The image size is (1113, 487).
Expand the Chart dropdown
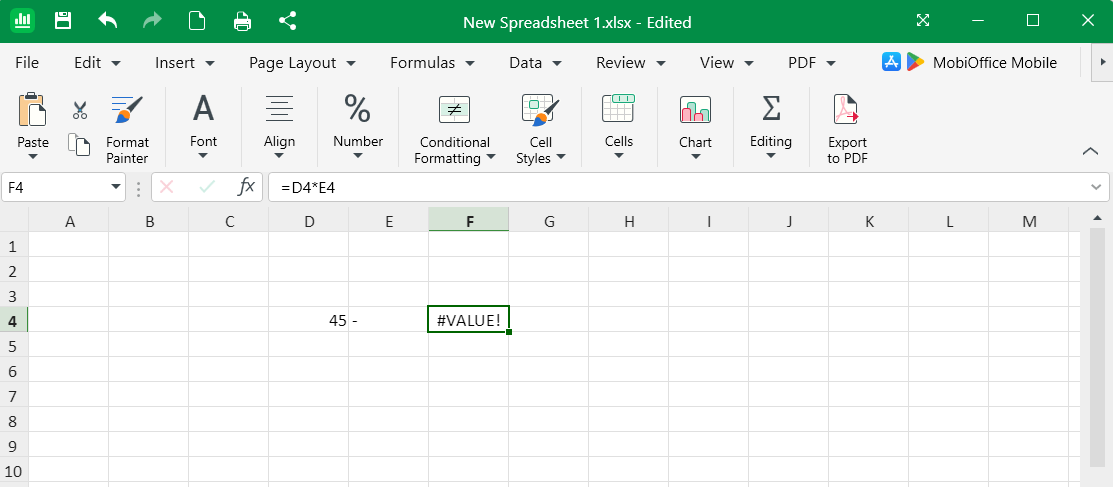[695, 130]
